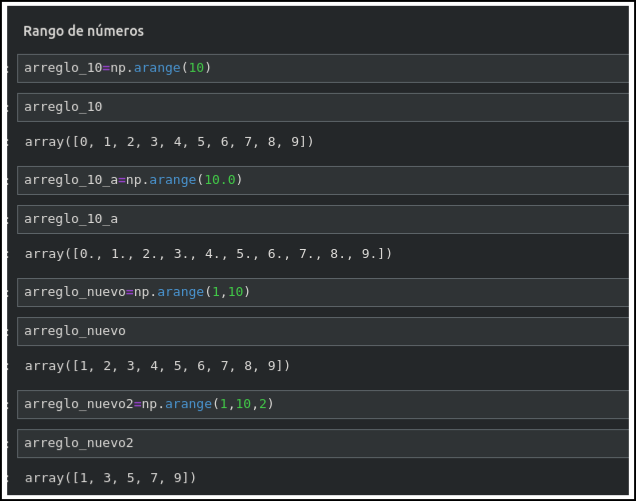The width and height of the screenshot is (636, 501).
Task: Click the output array of integers 0 to 9
Action: tap(169, 142)
